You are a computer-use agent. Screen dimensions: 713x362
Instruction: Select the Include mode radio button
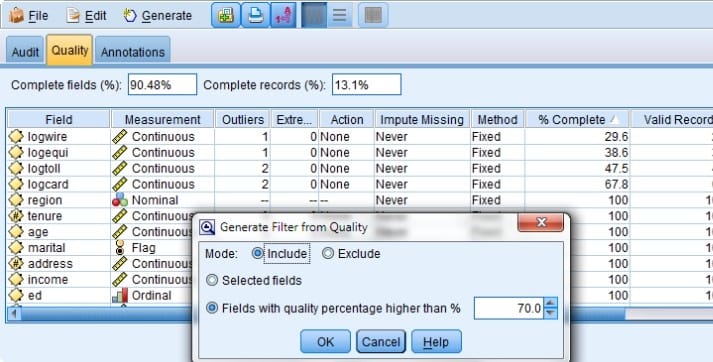(x=258, y=253)
